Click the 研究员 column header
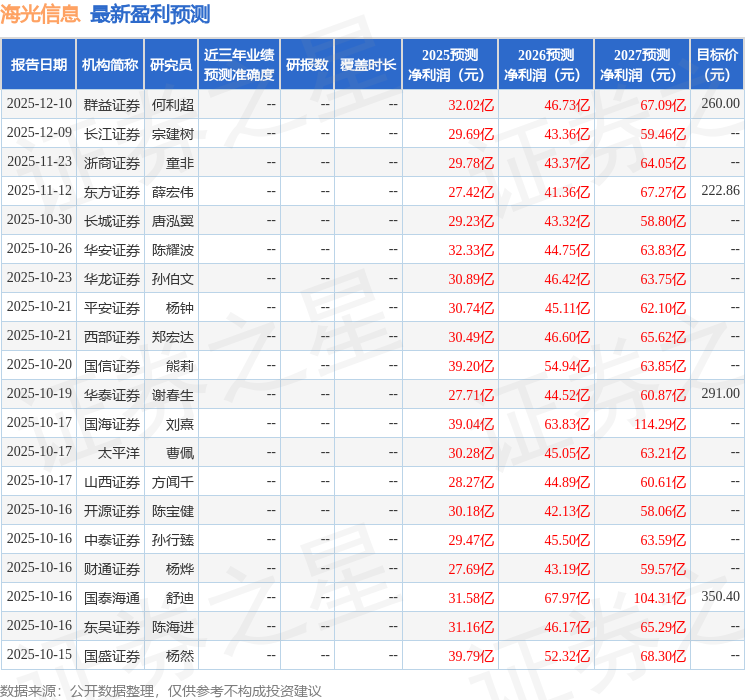Screen dimensions: 745x700 [171, 64]
